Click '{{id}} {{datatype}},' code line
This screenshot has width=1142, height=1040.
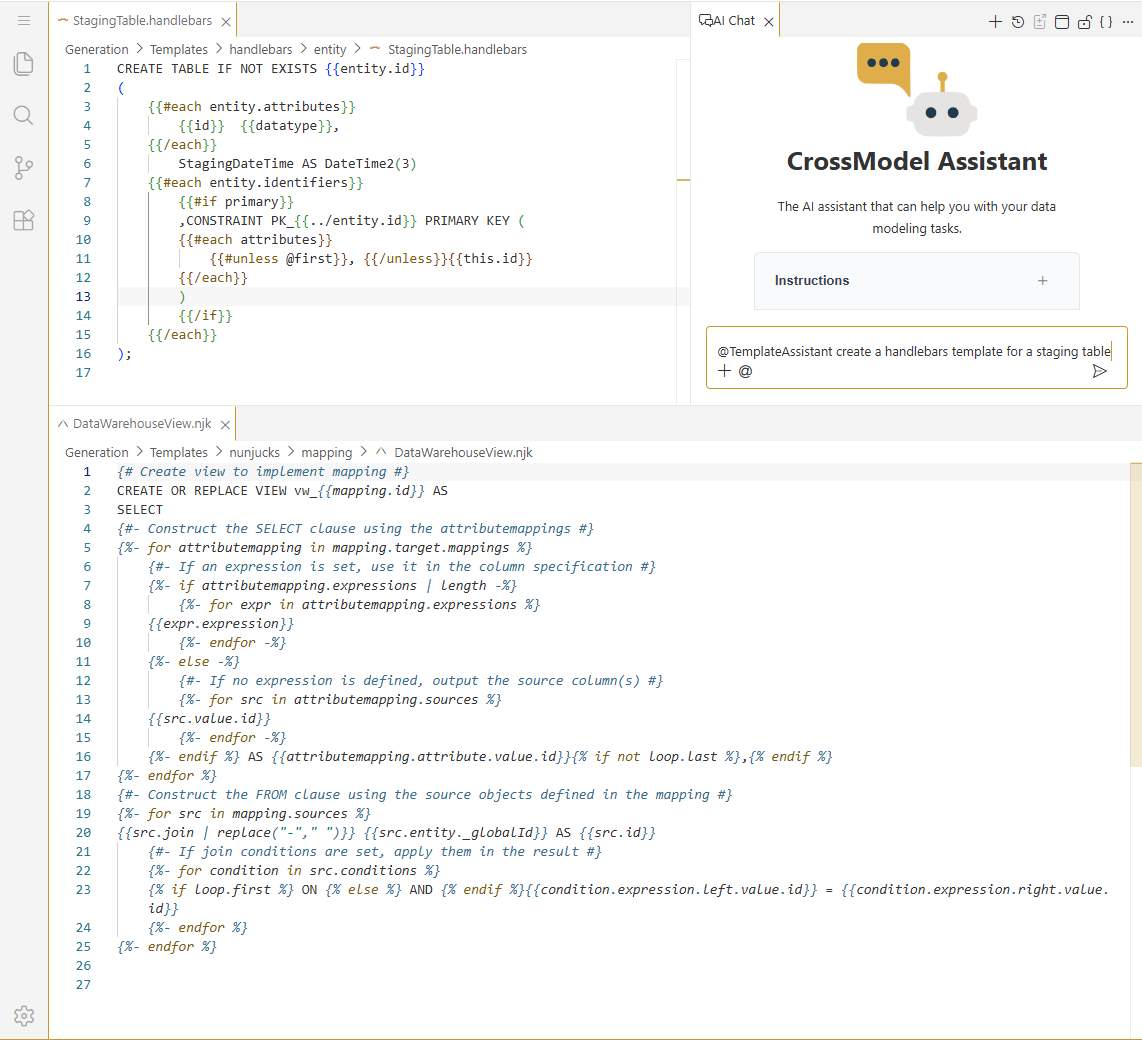(259, 126)
